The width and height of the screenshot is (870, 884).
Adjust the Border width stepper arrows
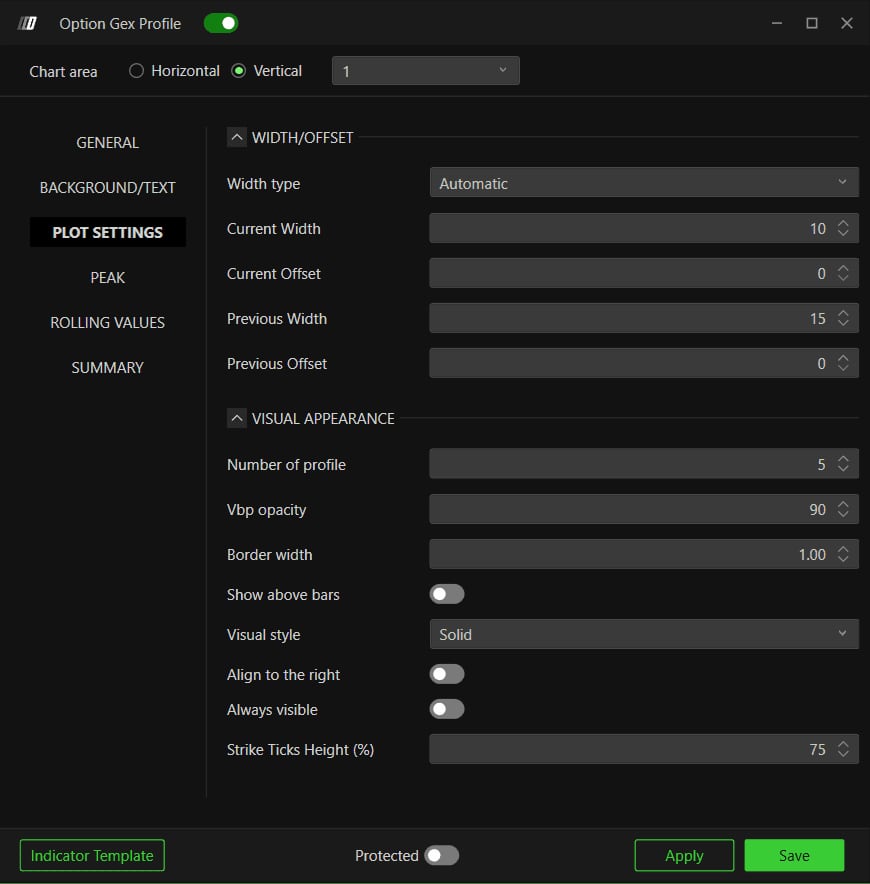pos(843,554)
